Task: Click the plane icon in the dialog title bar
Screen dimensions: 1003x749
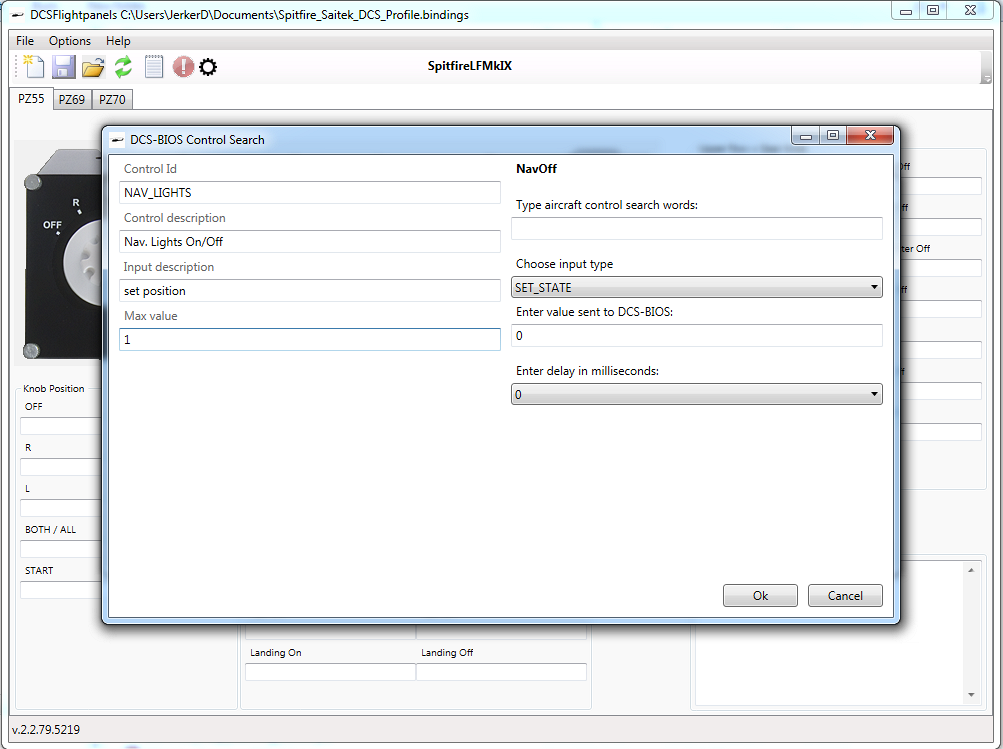Action: pyautogui.click(x=117, y=139)
